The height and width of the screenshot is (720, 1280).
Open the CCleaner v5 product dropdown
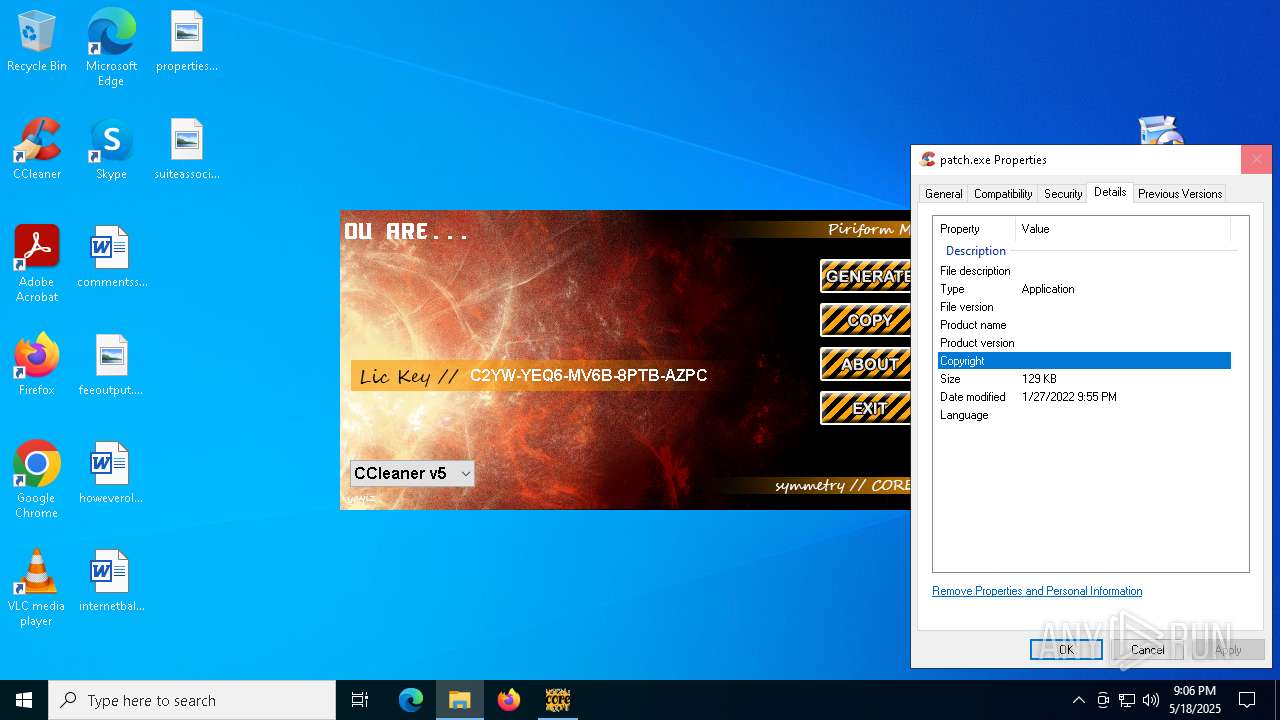coord(412,473)
